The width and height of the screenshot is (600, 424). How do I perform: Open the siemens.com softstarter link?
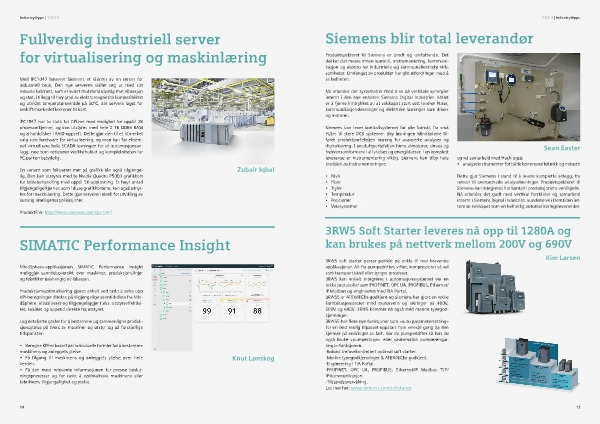[381, 388]
